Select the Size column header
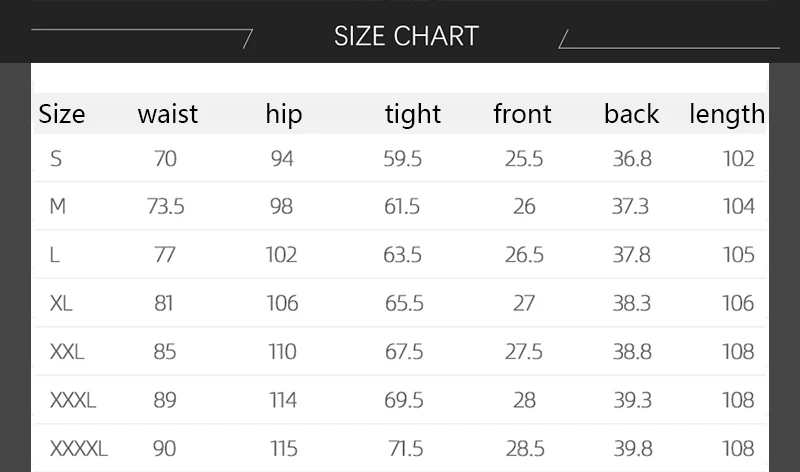This screenshot has height=472, width=800. 62,114
